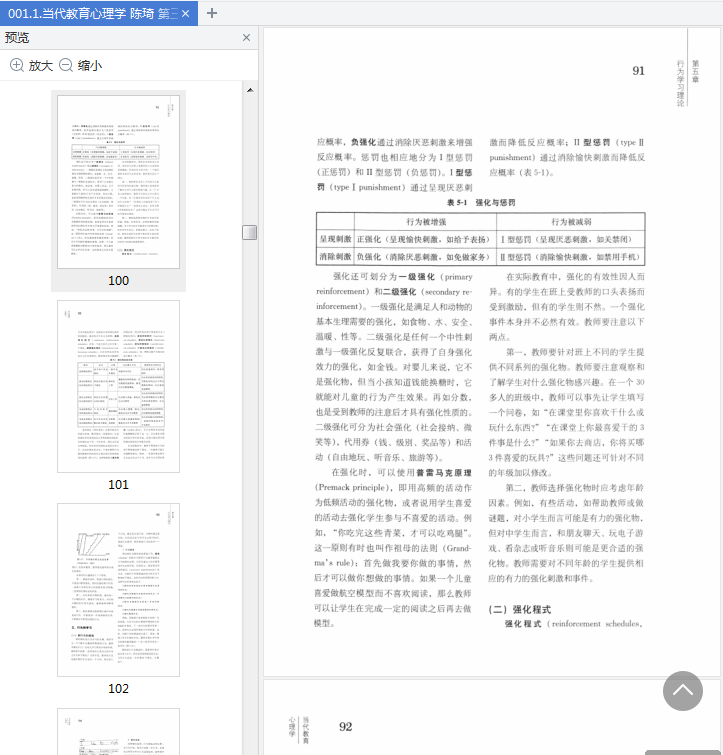This screenshot has width=723, height=755.
Task: Click the table cell starting Ⅱ型惩罚
Action: point(570,257)
